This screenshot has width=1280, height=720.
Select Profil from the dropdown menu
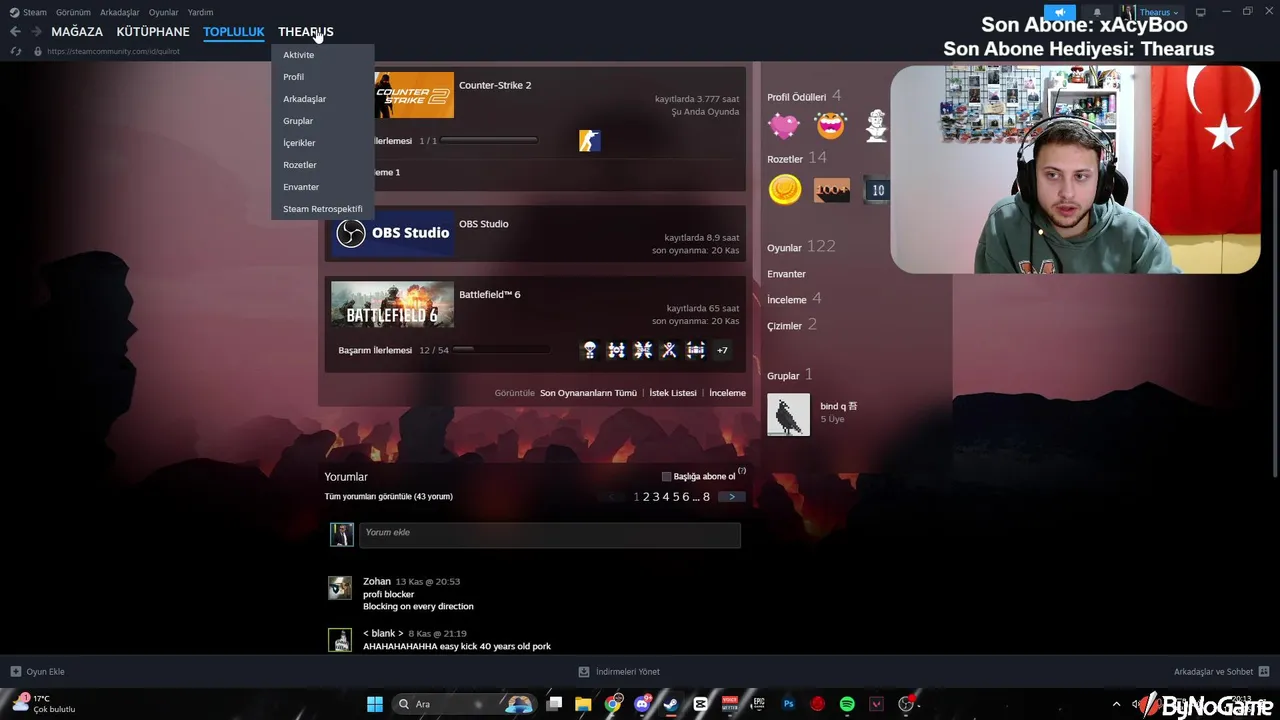coord(293,77)
